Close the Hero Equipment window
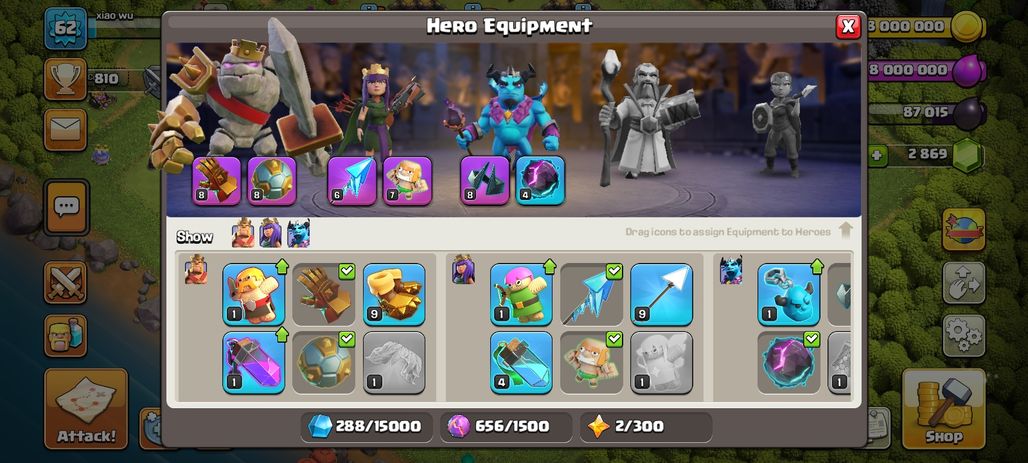The height and width of the screenshot is (463, 1028). pos(848,26)
